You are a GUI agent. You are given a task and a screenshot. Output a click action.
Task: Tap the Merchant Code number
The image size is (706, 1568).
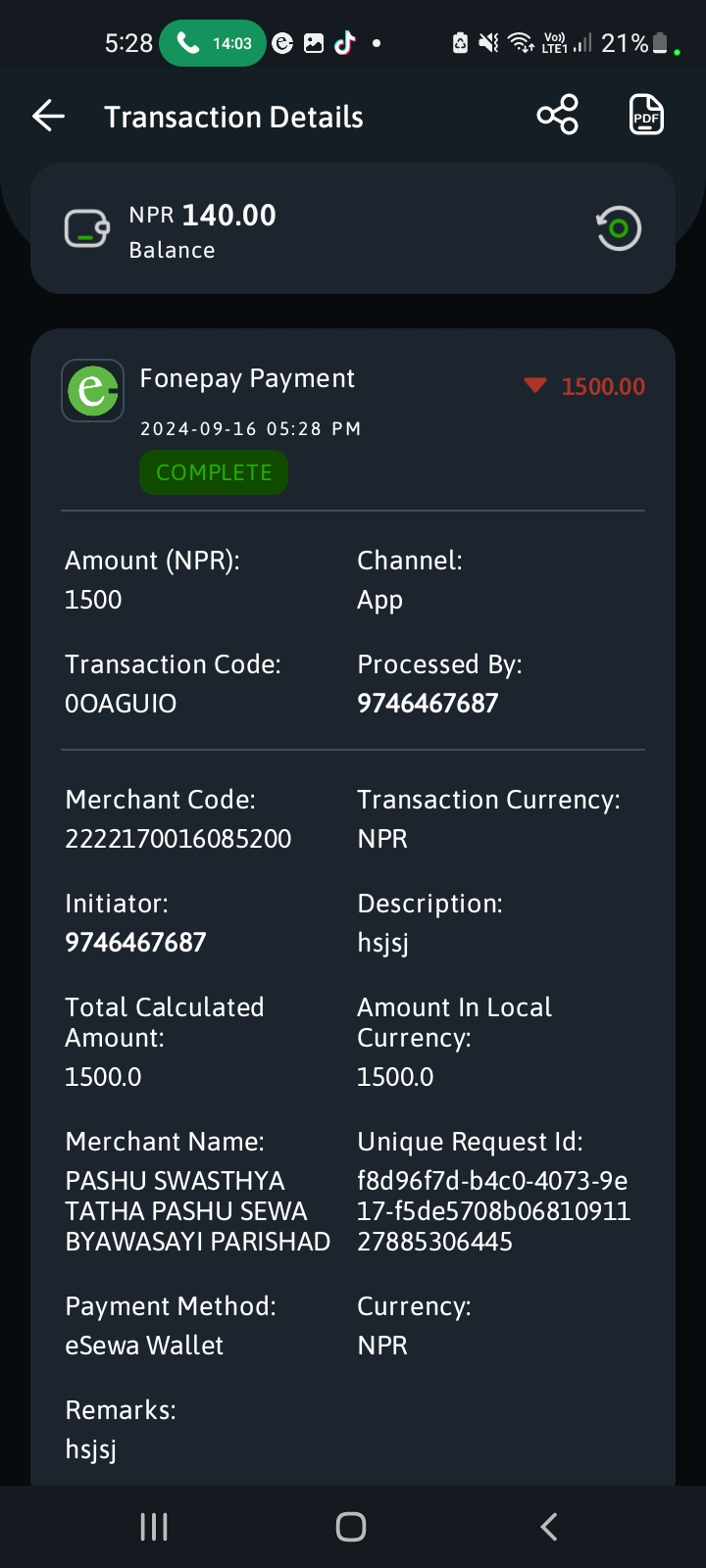[178, 839]
